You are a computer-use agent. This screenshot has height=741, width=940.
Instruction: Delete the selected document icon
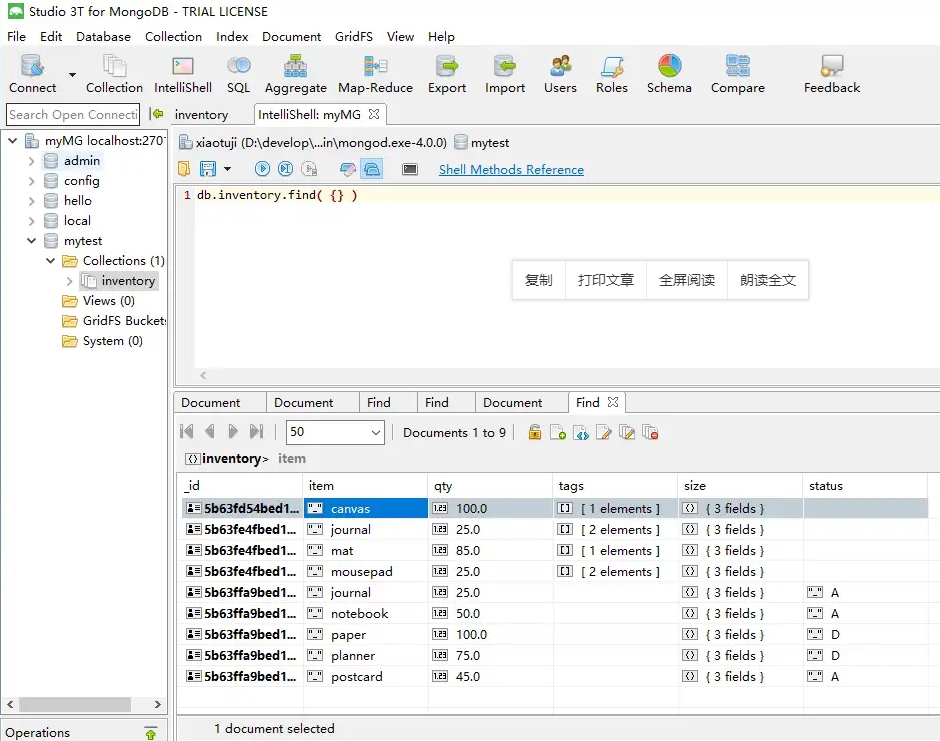pos(650,432)
